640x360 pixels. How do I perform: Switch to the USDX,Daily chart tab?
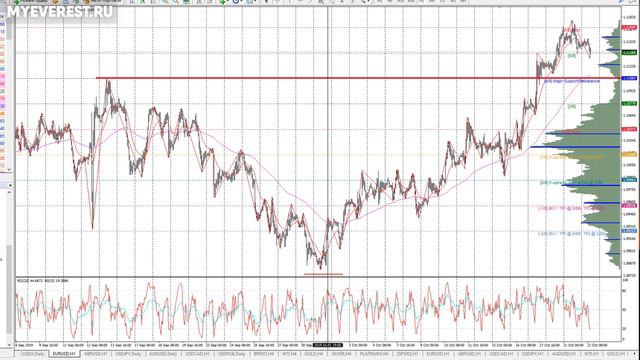(x=33, y=353)
